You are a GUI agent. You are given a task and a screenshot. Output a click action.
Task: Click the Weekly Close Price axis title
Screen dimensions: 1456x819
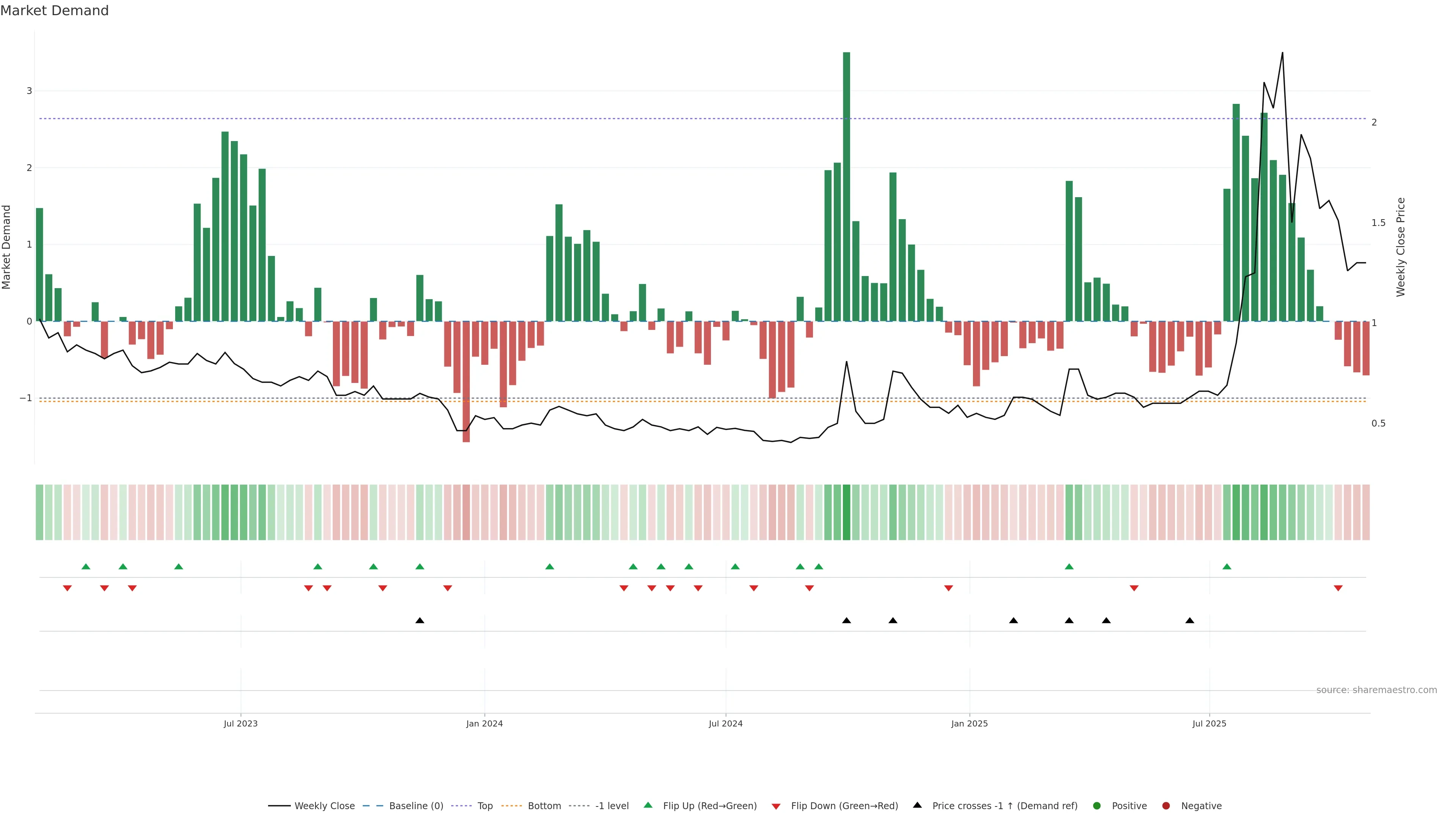1401,247
